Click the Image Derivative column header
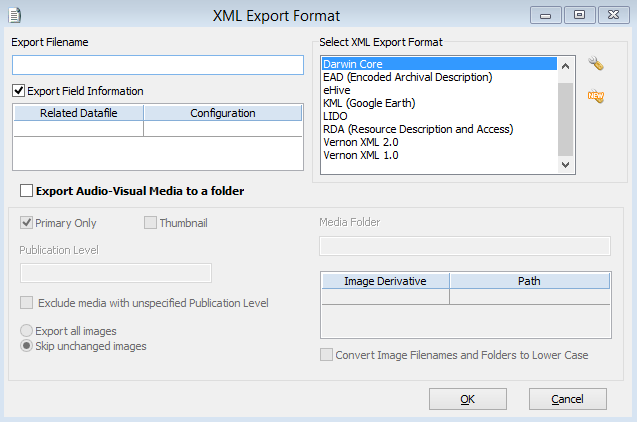The image size is (637, 422). [385, 281]
